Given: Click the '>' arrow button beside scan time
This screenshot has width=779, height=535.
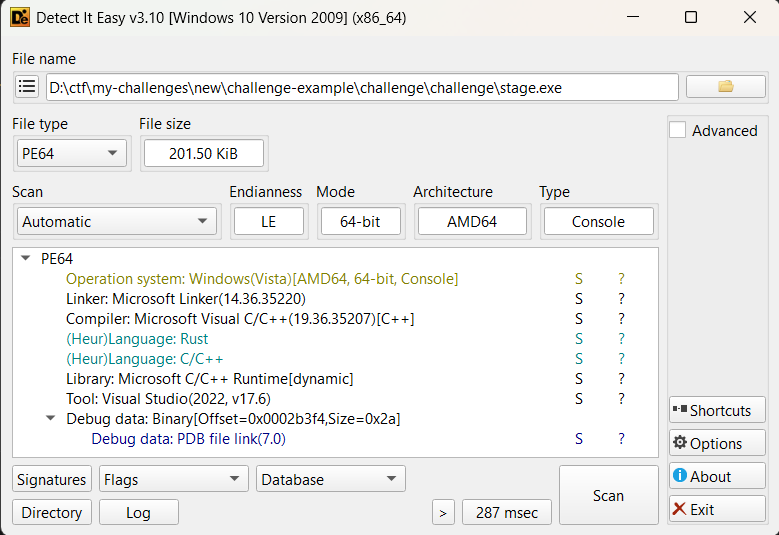Looking at the screenshot, I should click(x=443, y=512).
